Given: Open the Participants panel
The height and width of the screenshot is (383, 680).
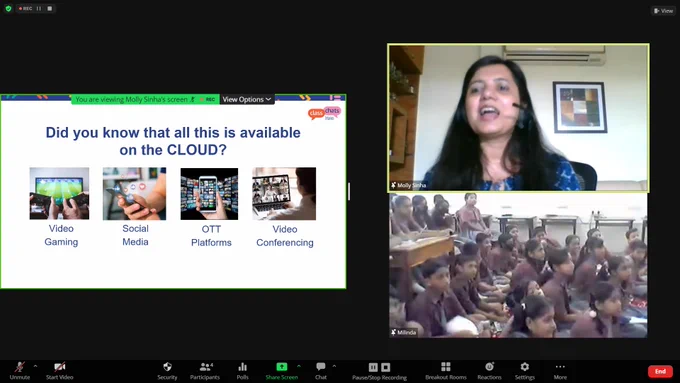Looking at the screenshot, I should pyautogui.click(x=205, y=371).
